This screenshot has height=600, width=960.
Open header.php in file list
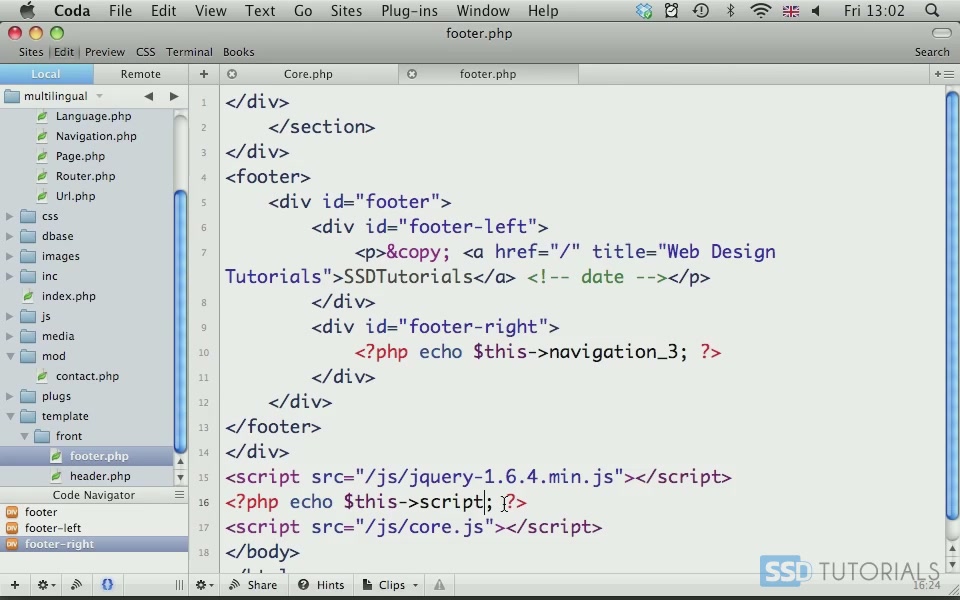[x=100, y=476]
